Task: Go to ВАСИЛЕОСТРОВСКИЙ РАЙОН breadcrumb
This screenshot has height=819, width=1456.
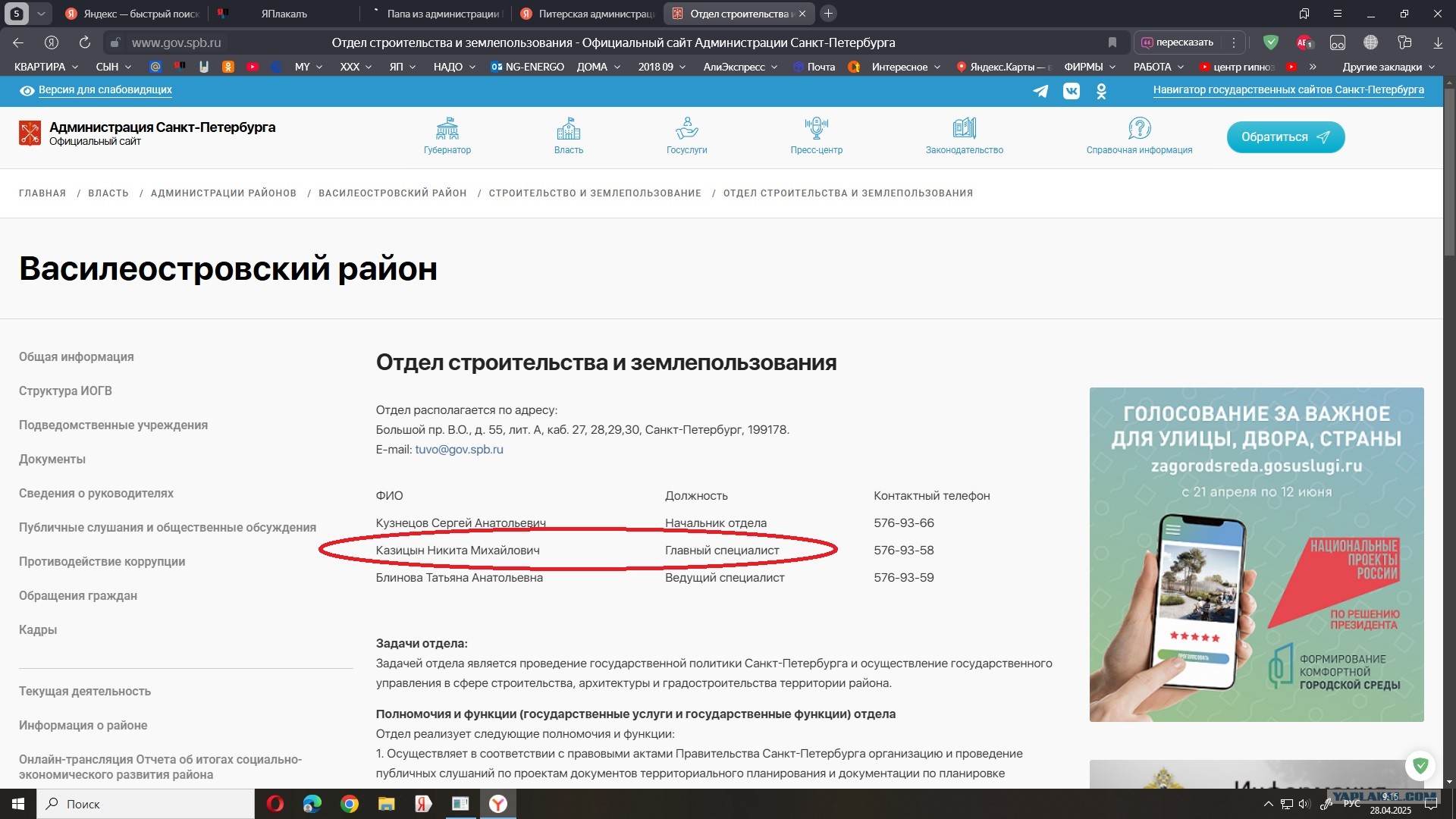Action: tap(392, 193)
